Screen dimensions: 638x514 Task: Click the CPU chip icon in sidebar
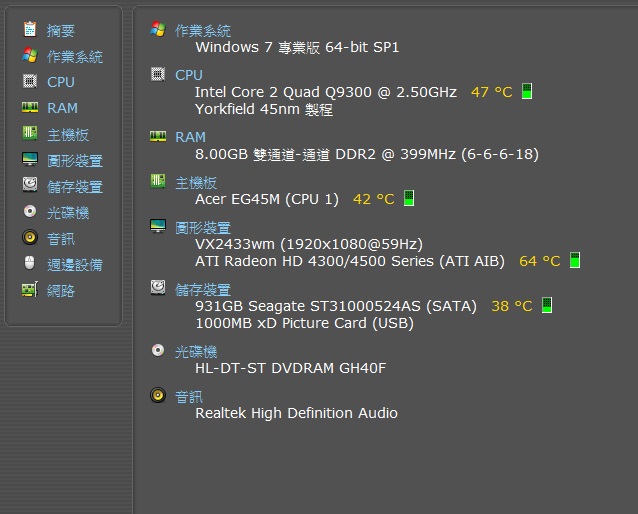[x=30, y=81]
